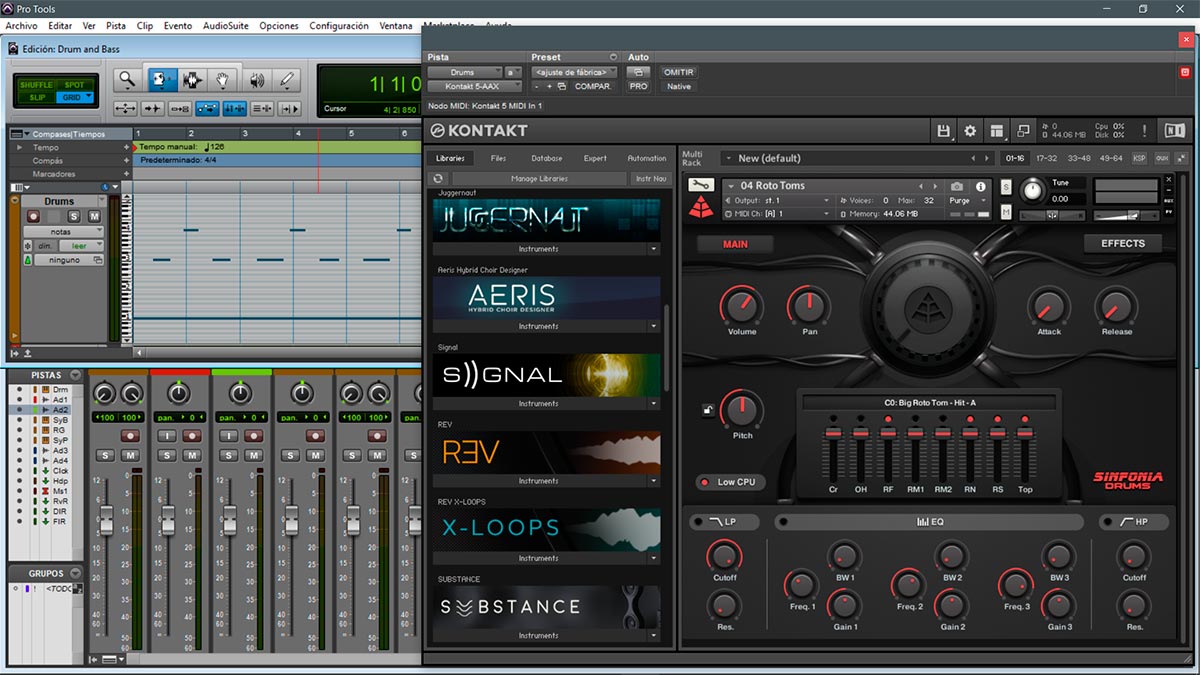Open Kontakt options gear icon

click(969, 131)
